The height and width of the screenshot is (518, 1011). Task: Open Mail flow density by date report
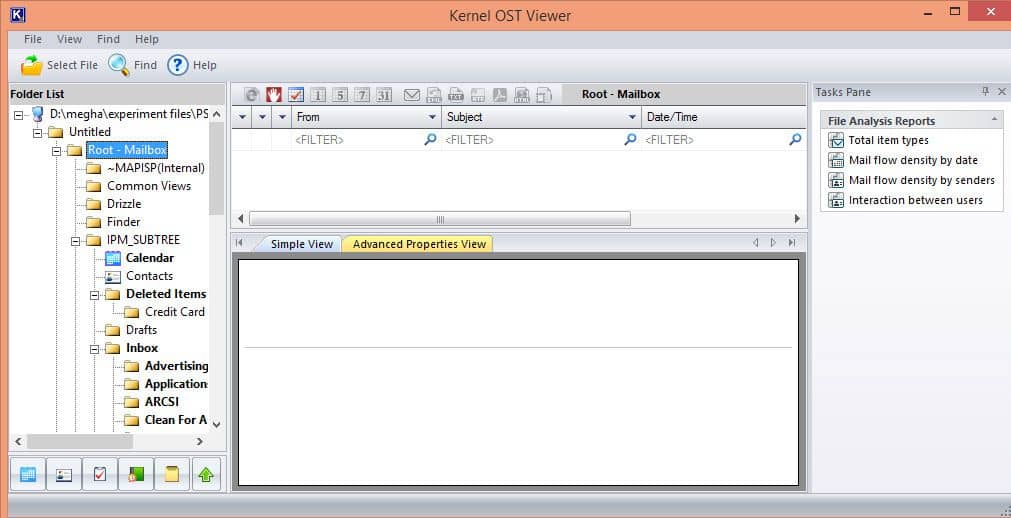click(903, 160)
